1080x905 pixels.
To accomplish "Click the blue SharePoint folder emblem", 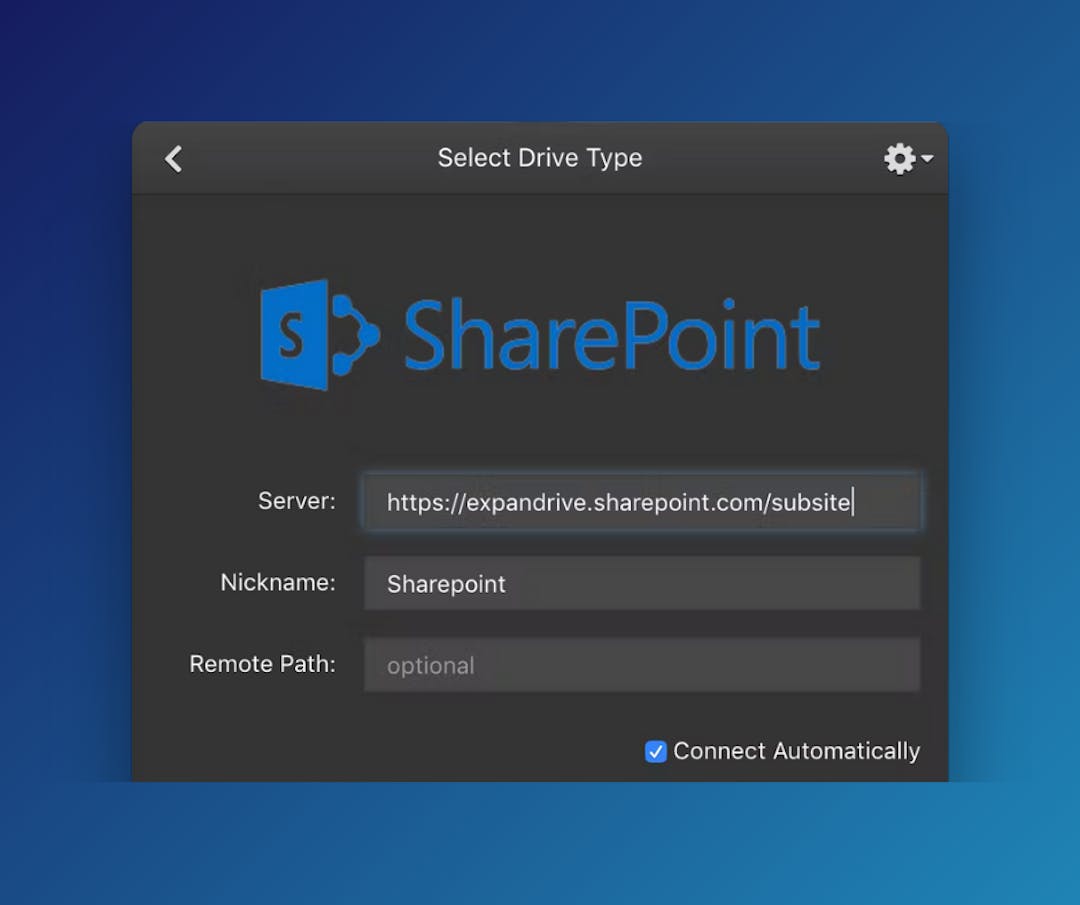I will click(x=295, y=333).
